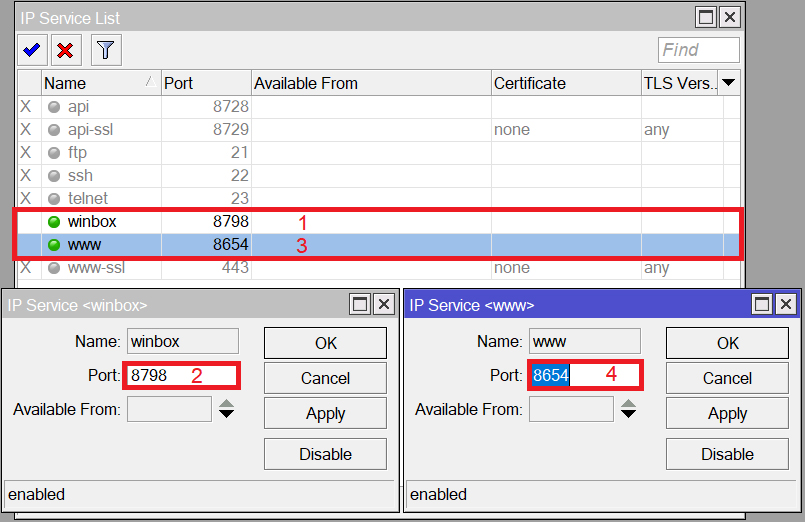Cancel the www service dialog
This screenshot has height=522, width=805.
click(x=727, y=378)
